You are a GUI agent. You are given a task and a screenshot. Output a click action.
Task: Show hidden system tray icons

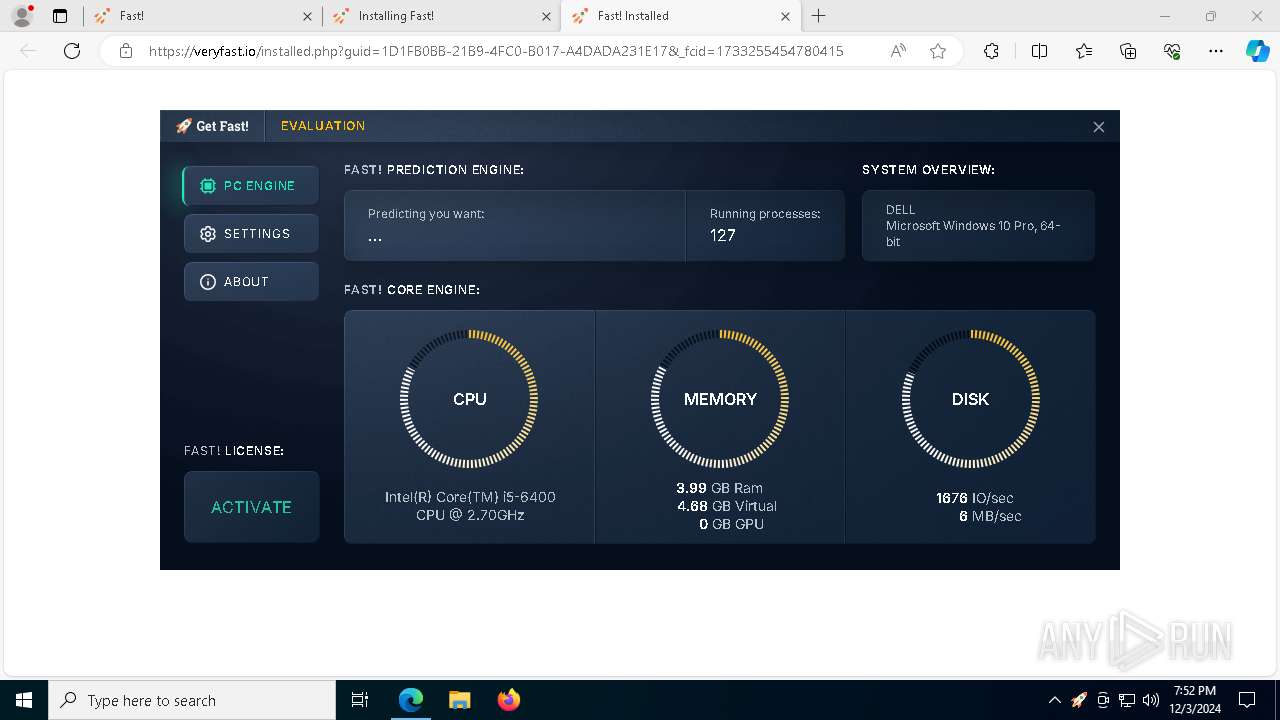point(1054,700)
